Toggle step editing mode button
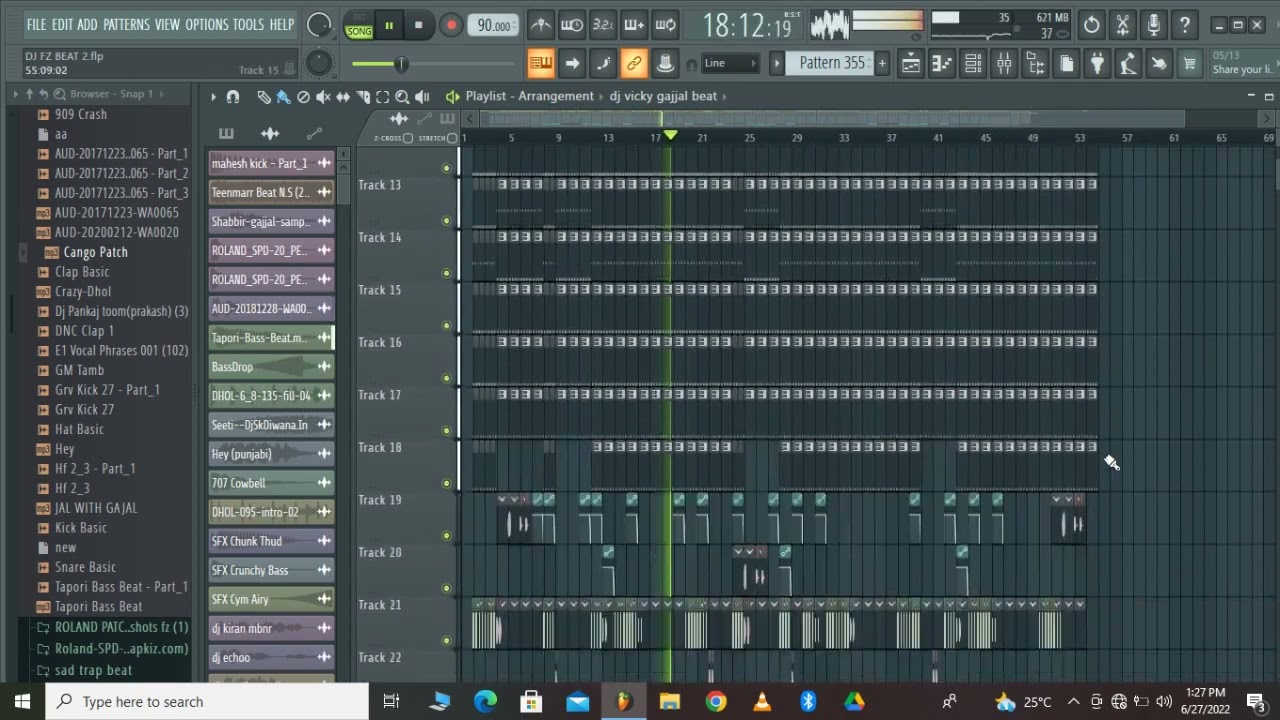1280x720 pixels. pyautogui.click(x=603, y=64)
